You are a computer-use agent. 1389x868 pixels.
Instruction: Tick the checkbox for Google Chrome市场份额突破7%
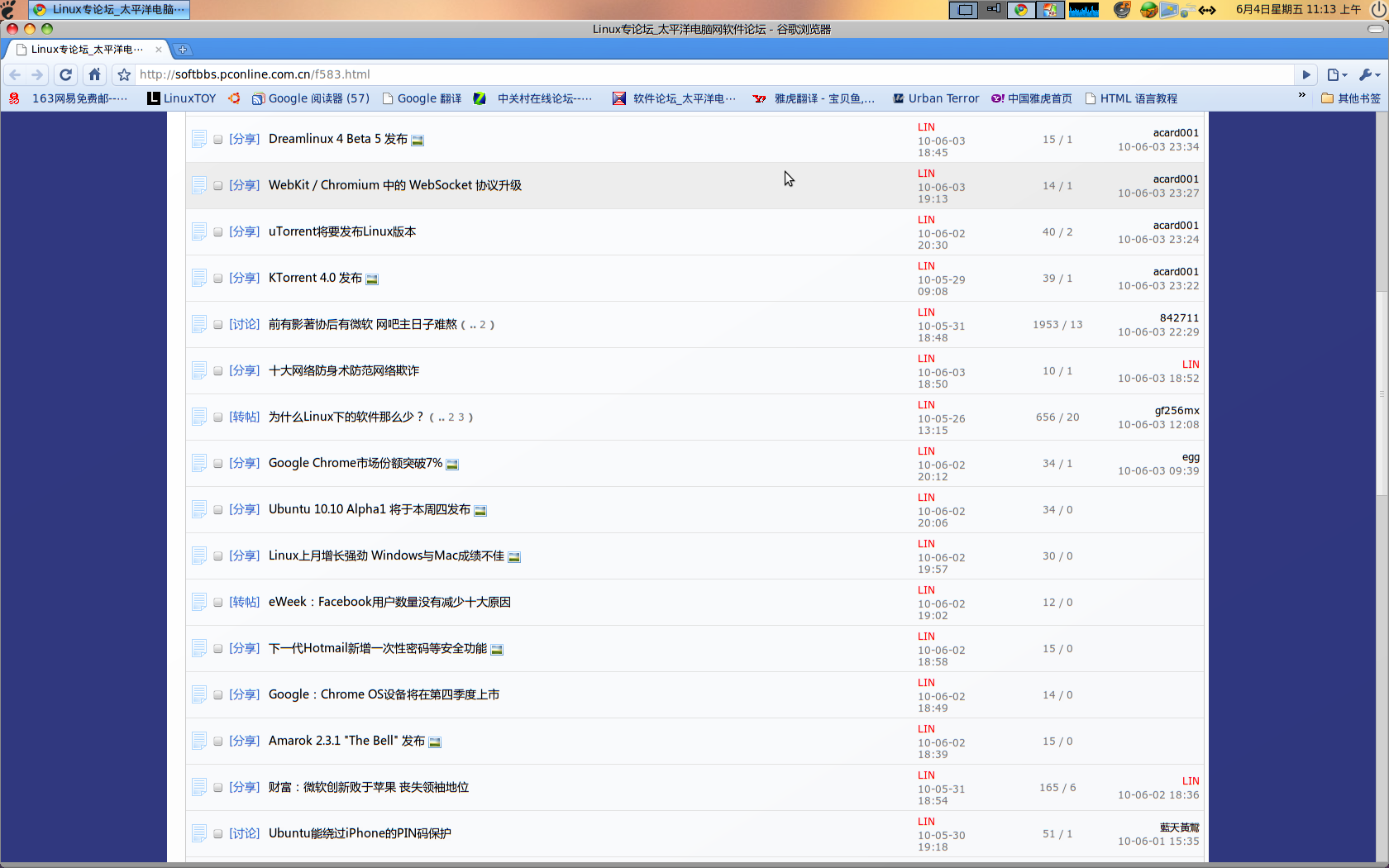[218, 464]
